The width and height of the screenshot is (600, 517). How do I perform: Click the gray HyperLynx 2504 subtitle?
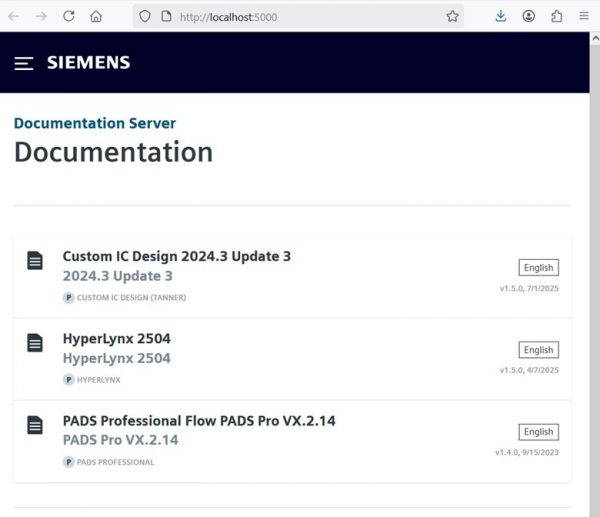click(117, 358)
